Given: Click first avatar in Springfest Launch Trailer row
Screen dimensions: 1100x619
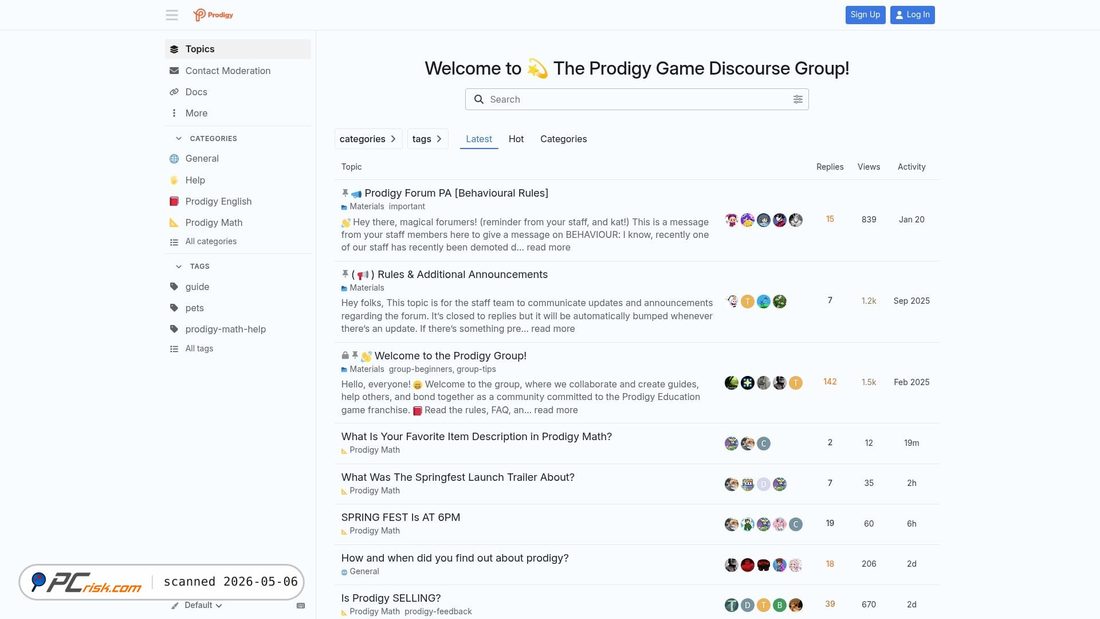Looking at the screenshot, I should point(732,484).
